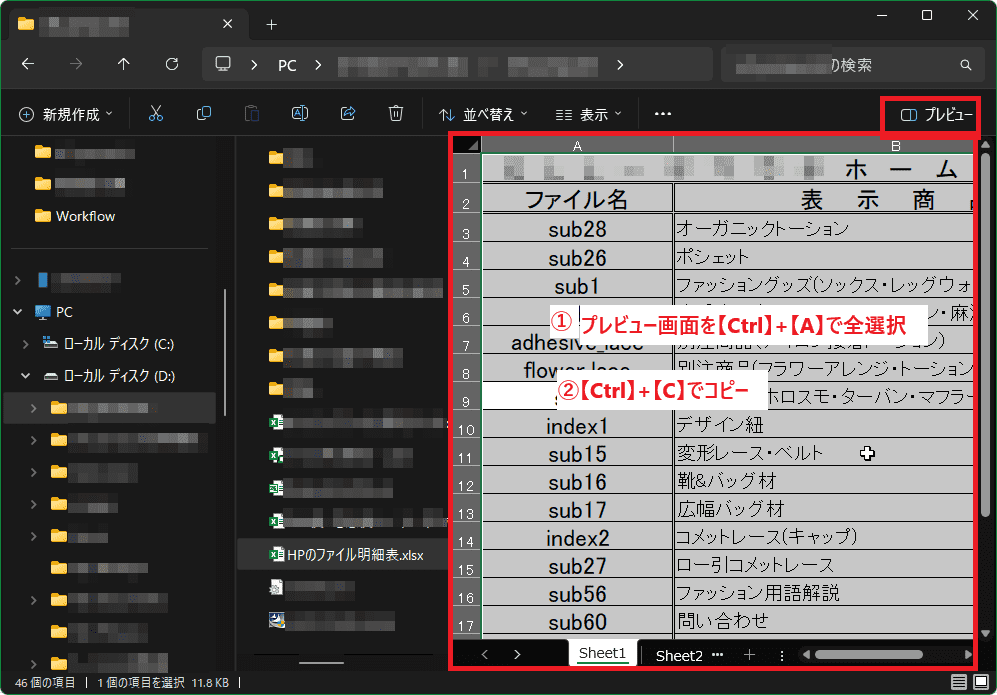Switch to details list view in status bar

coord(958,682)
